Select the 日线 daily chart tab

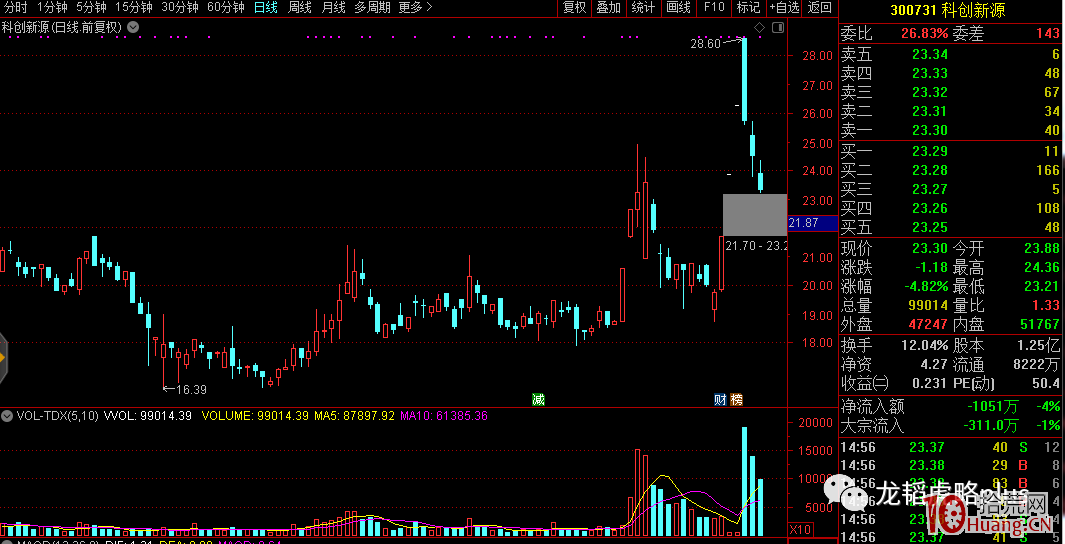point(266,8)
